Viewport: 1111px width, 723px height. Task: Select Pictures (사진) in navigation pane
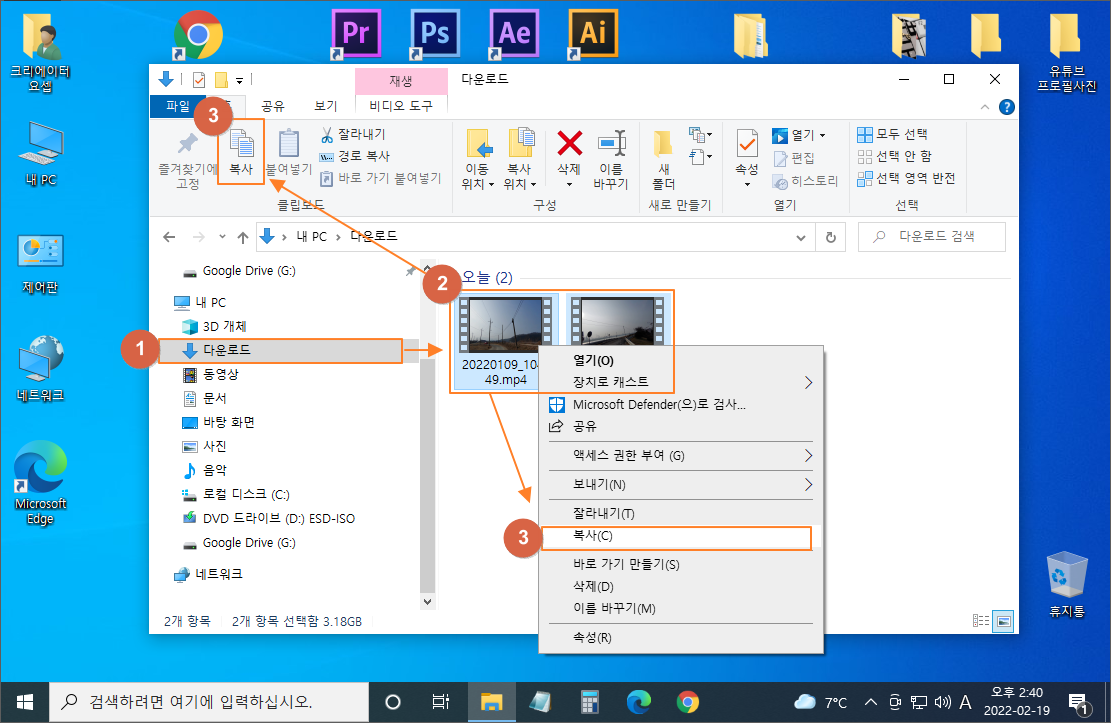205,447
